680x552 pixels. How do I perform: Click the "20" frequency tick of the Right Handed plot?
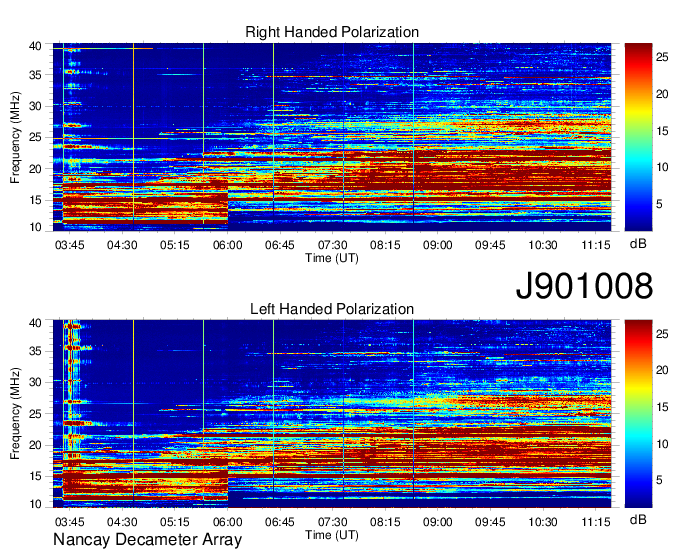35,169
